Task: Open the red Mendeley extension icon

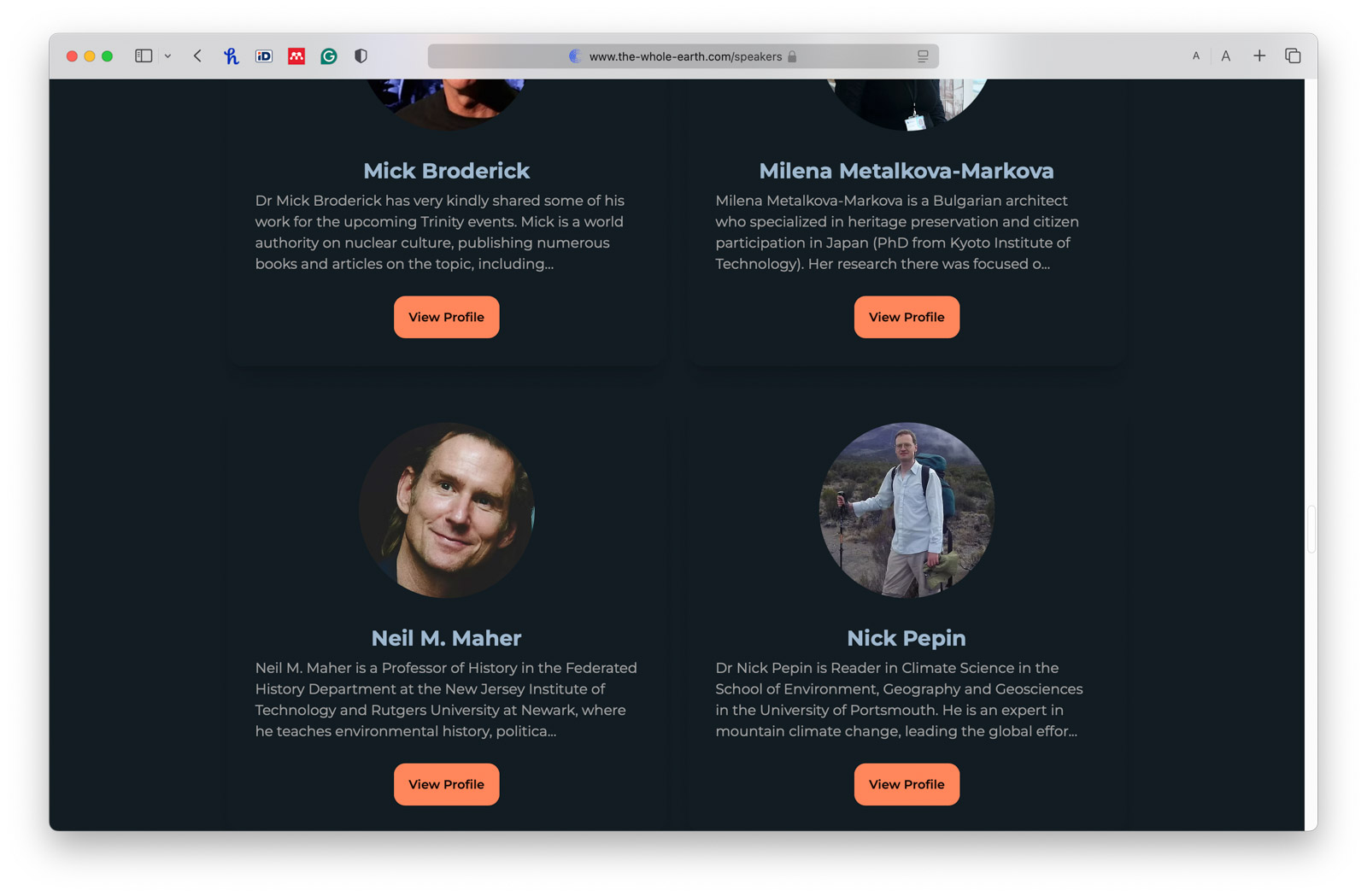Action: (x=296, y=56)
